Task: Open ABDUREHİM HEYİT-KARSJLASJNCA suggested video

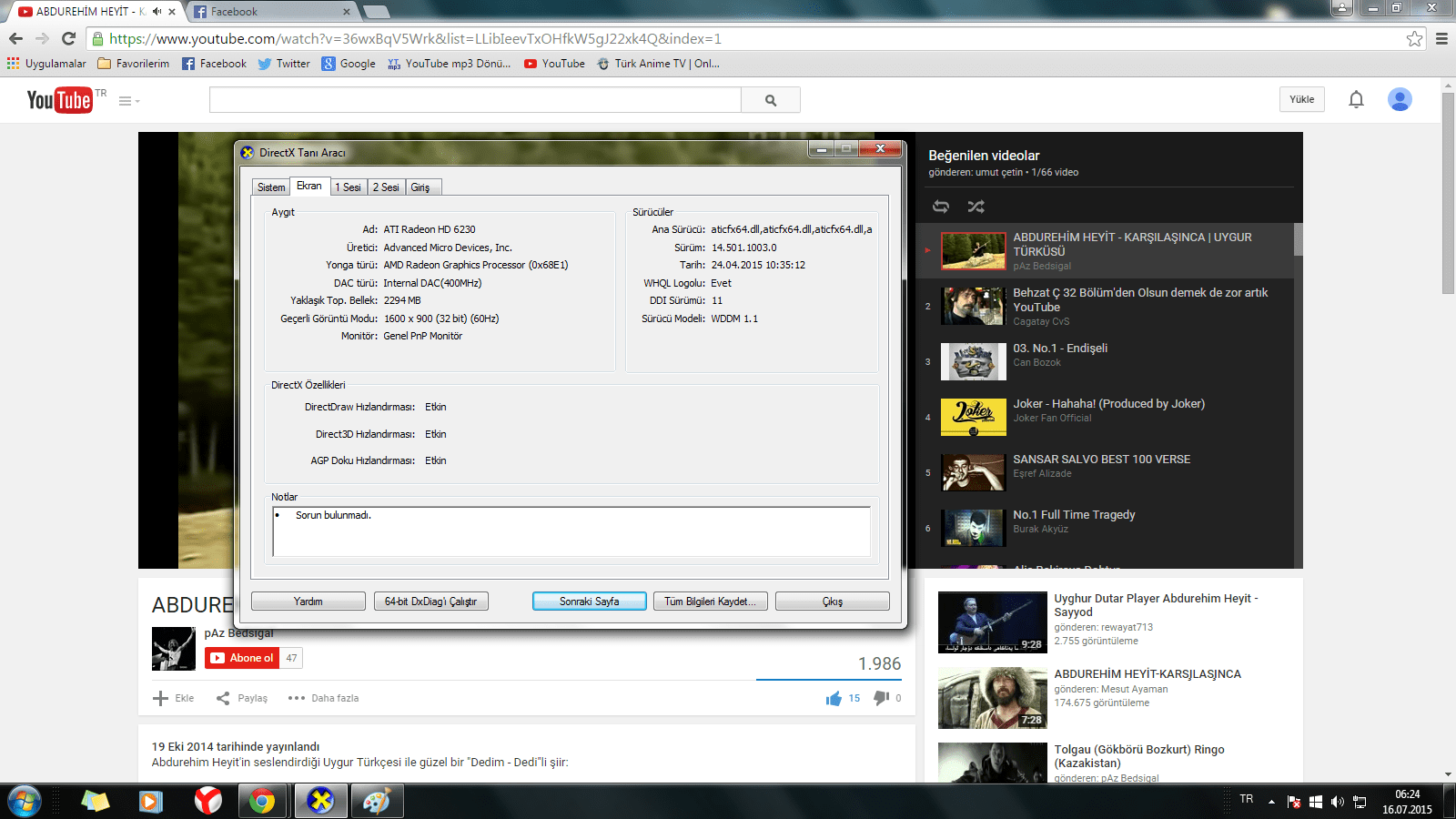Action: (1148, 674)
